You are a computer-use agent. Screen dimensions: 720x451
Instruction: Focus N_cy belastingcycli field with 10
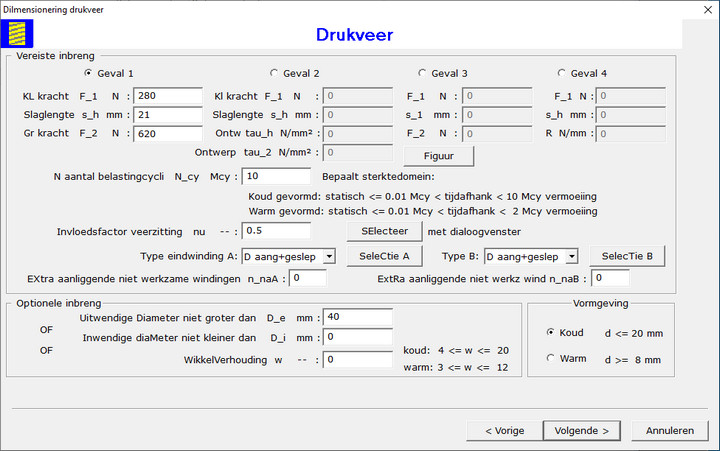point(276,176)
